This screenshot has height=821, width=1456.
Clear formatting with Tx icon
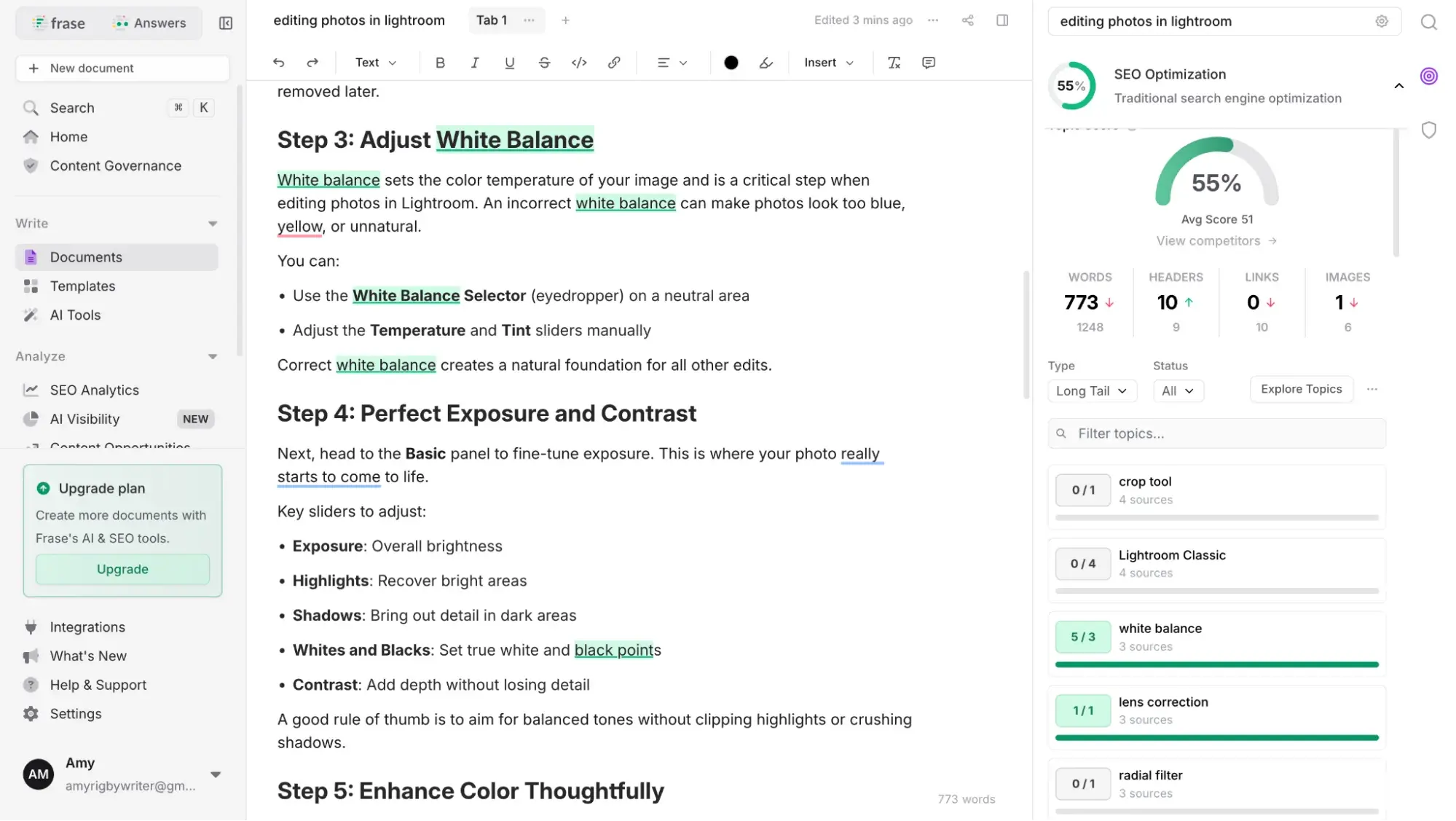tap(894, 63)
